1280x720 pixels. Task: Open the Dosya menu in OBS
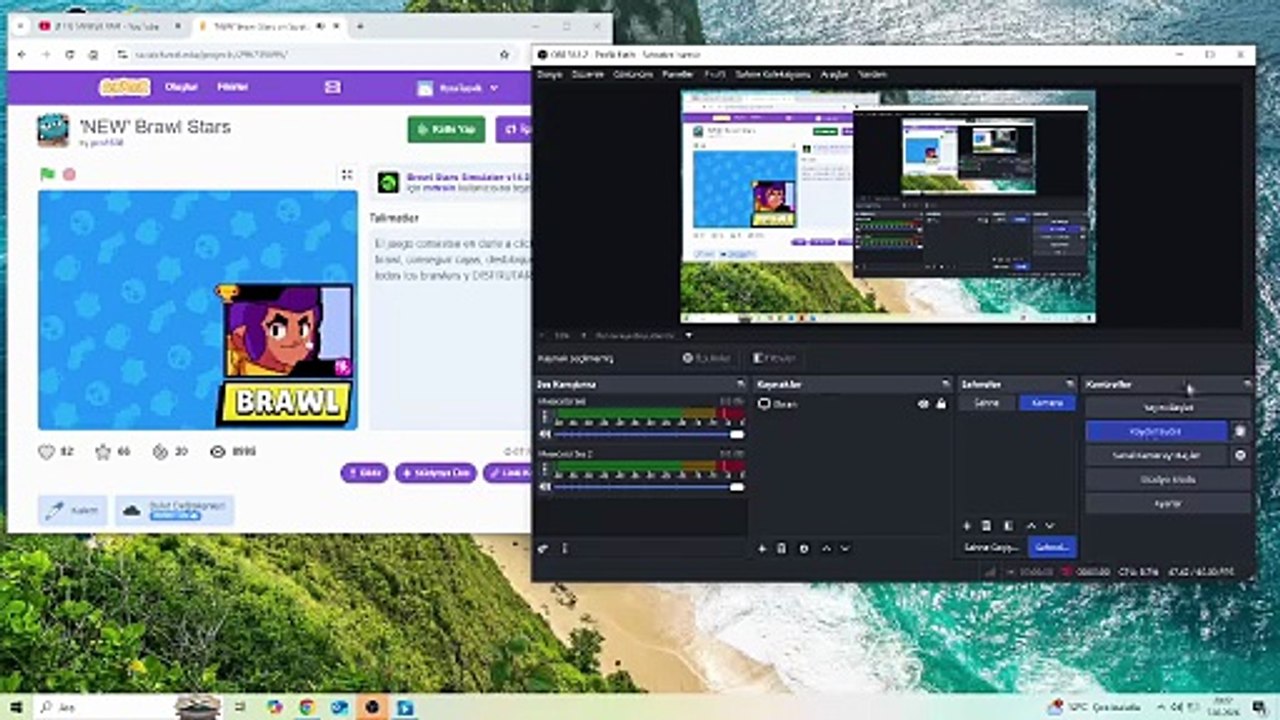[551, 74]
